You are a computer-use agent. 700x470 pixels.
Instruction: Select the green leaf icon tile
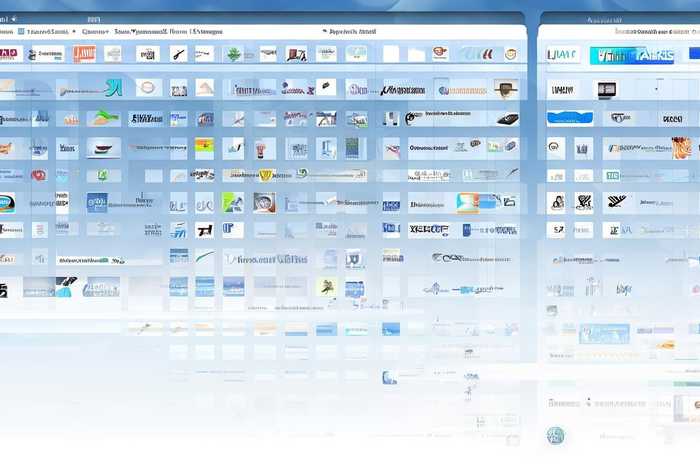pyautogui.click(x=231, y=54)
